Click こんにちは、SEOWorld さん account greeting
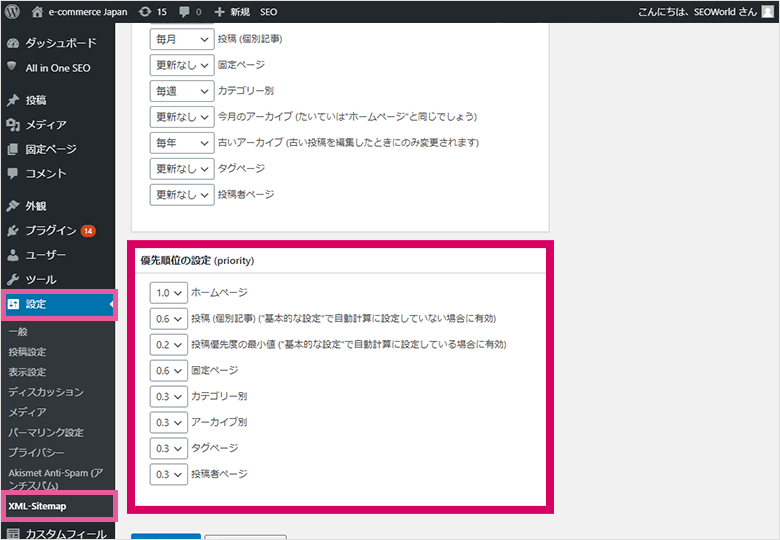Screen dimensions: 780x540 [697, 12]
